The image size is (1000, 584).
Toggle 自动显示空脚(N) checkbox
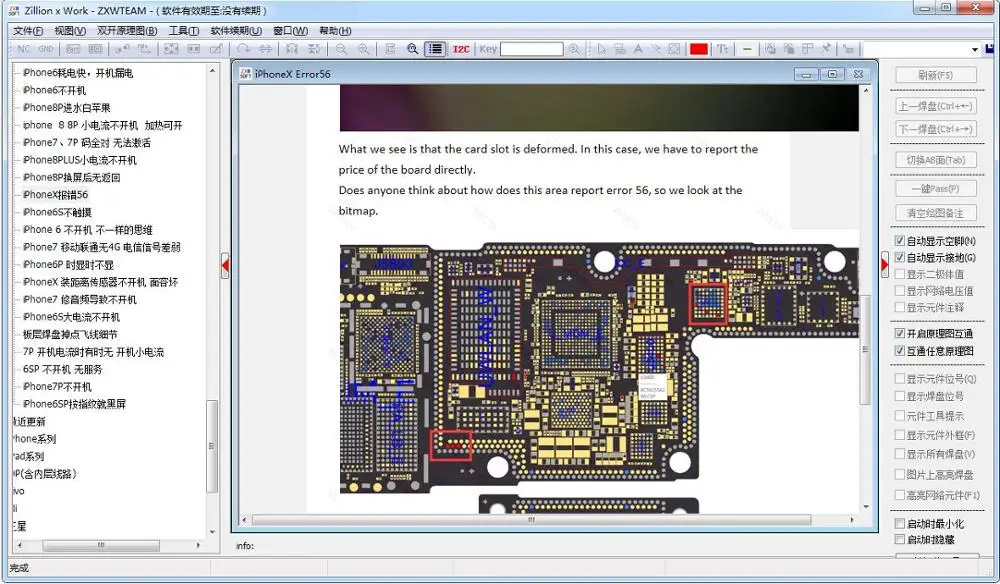900,241
